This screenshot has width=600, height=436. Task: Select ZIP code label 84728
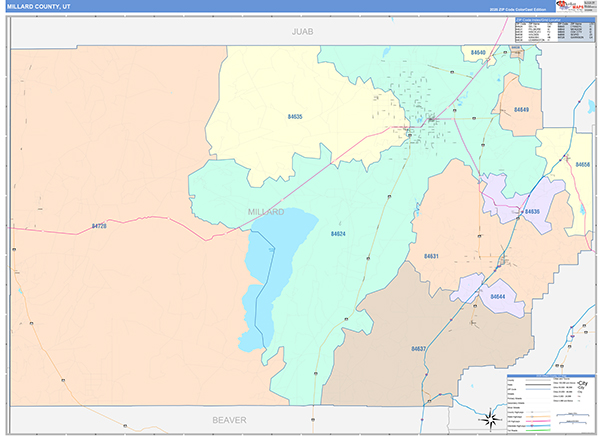click(x=99, y=226)
